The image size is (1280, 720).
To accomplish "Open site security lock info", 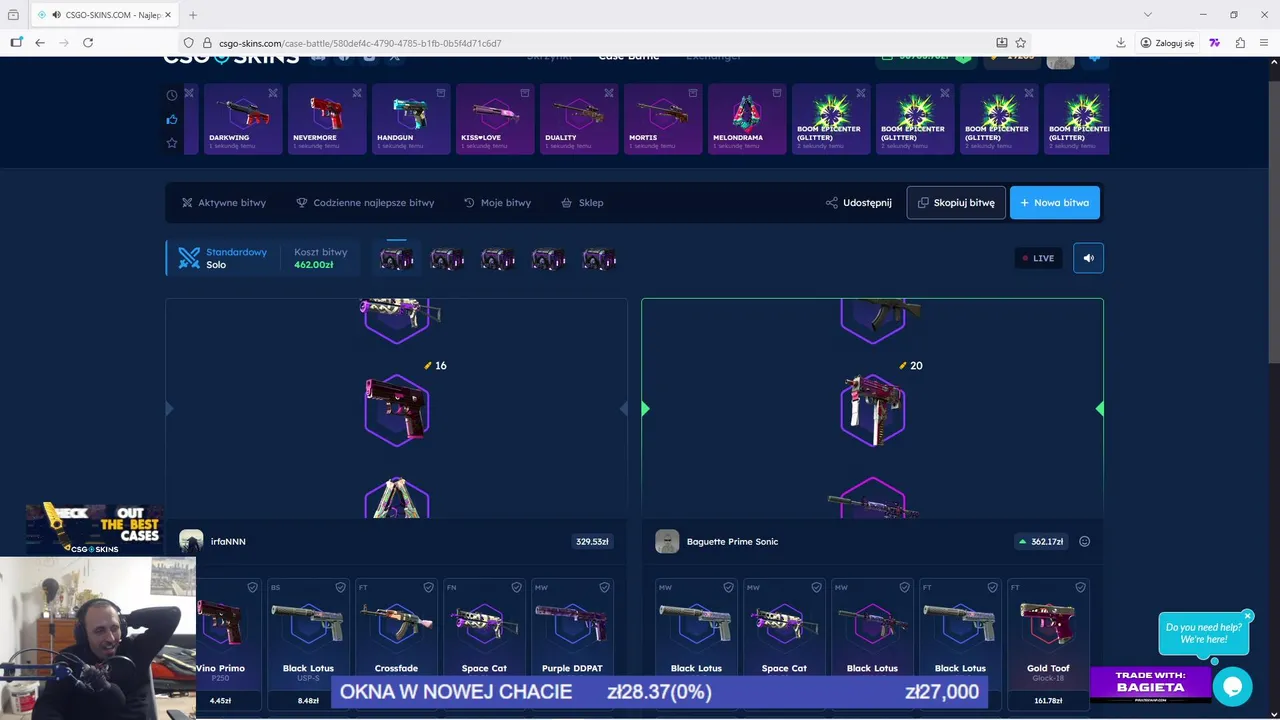I will click(x=208, y=43).
